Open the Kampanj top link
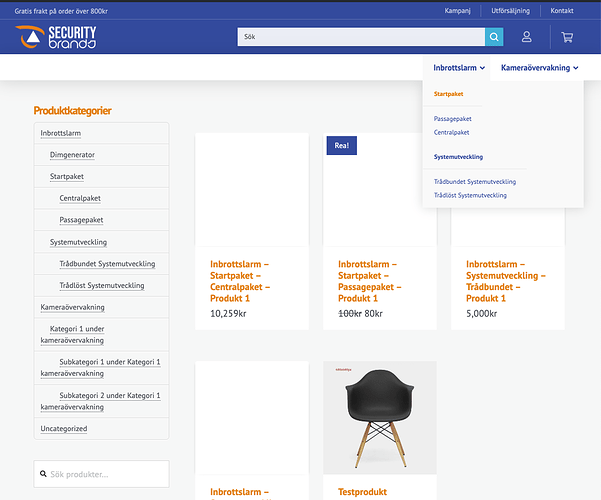 (x=460, y=11)
